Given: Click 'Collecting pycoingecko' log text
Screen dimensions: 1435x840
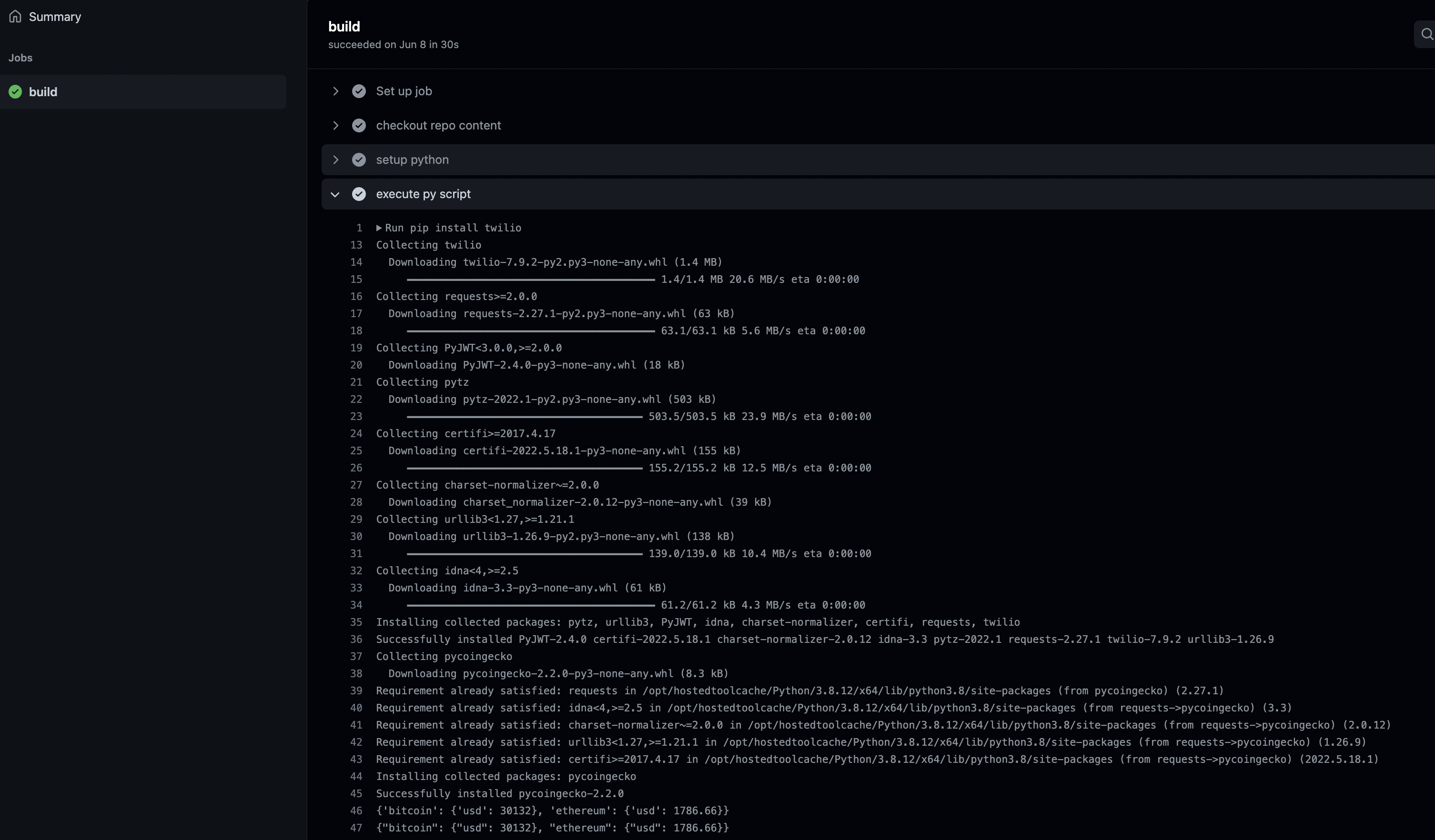Looking at the screenshot, I should [x=444, y=656].
